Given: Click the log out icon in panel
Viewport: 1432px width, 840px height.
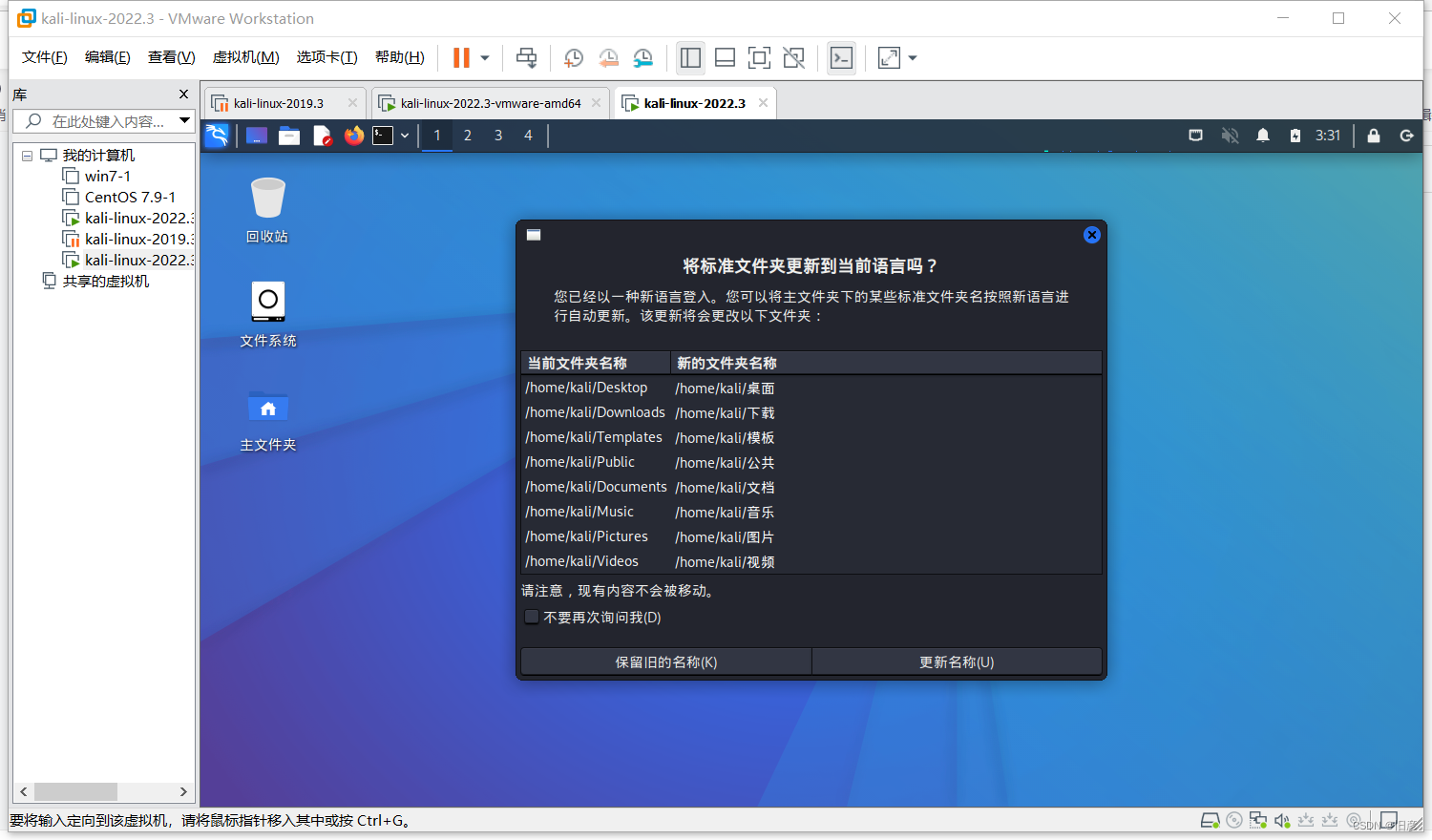Looking at the screenshot, I should tap(1406, 136).
